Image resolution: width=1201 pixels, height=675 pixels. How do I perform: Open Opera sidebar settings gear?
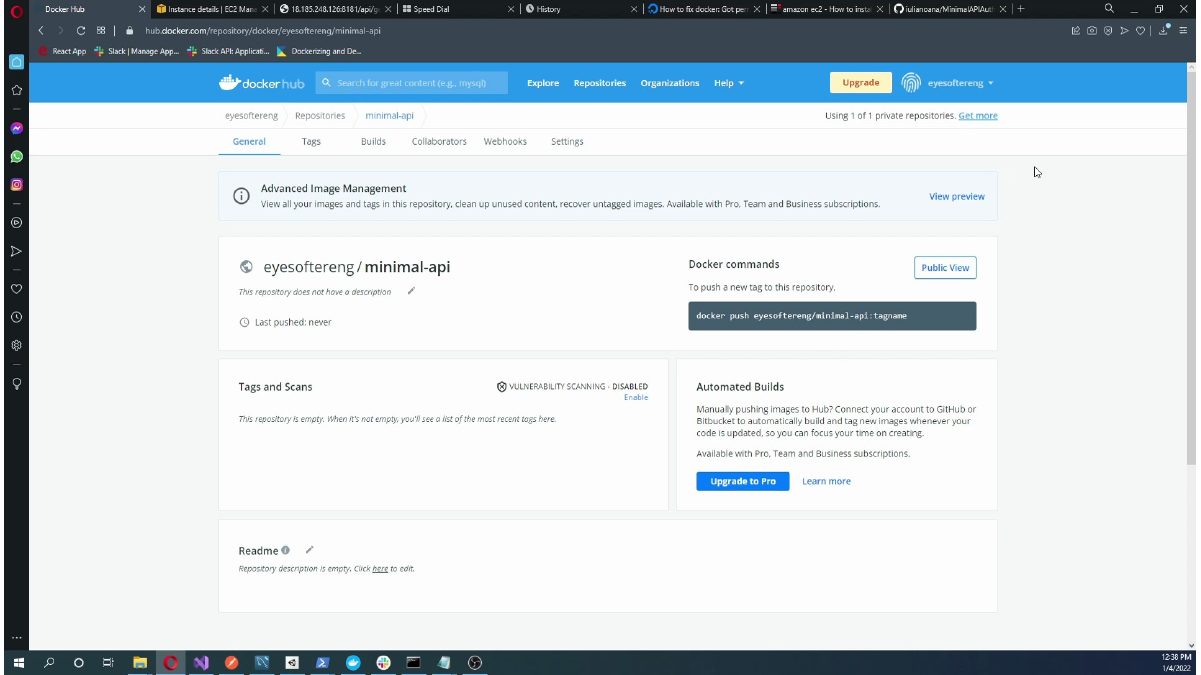[16, 345]
